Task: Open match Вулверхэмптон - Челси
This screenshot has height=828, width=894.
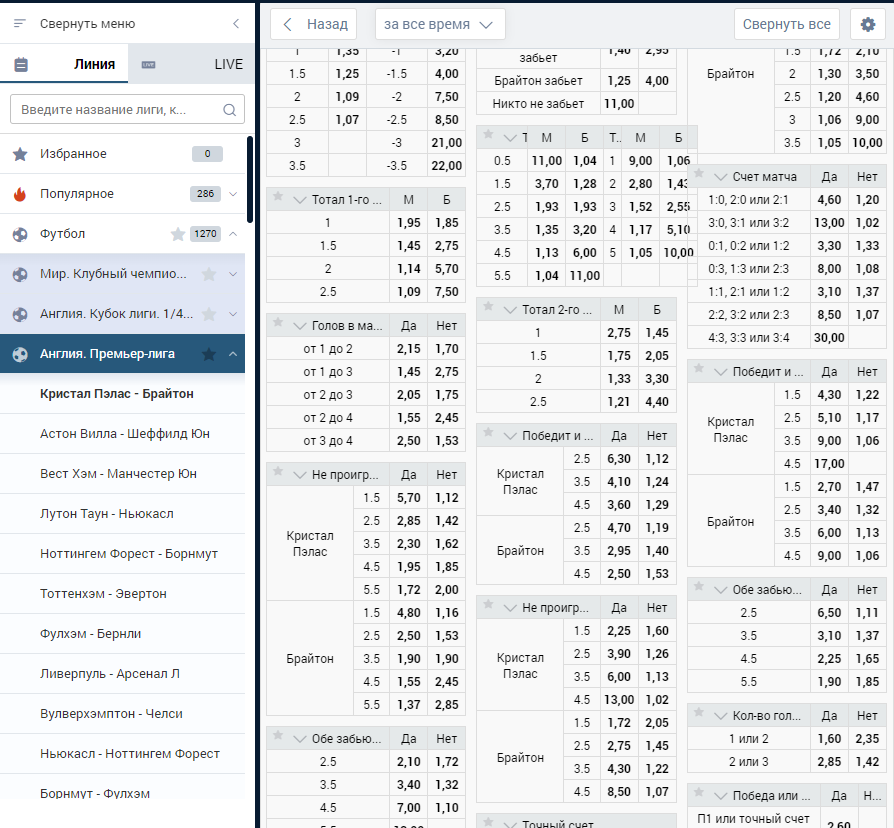Action: (x=123, y=714)
